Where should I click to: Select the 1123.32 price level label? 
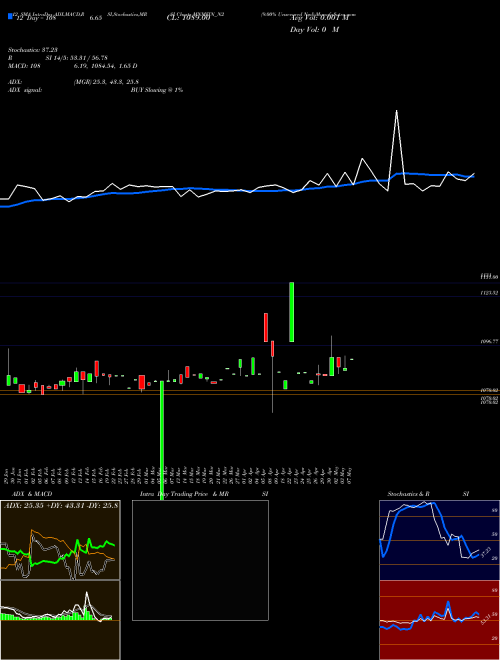click(489, 293)
